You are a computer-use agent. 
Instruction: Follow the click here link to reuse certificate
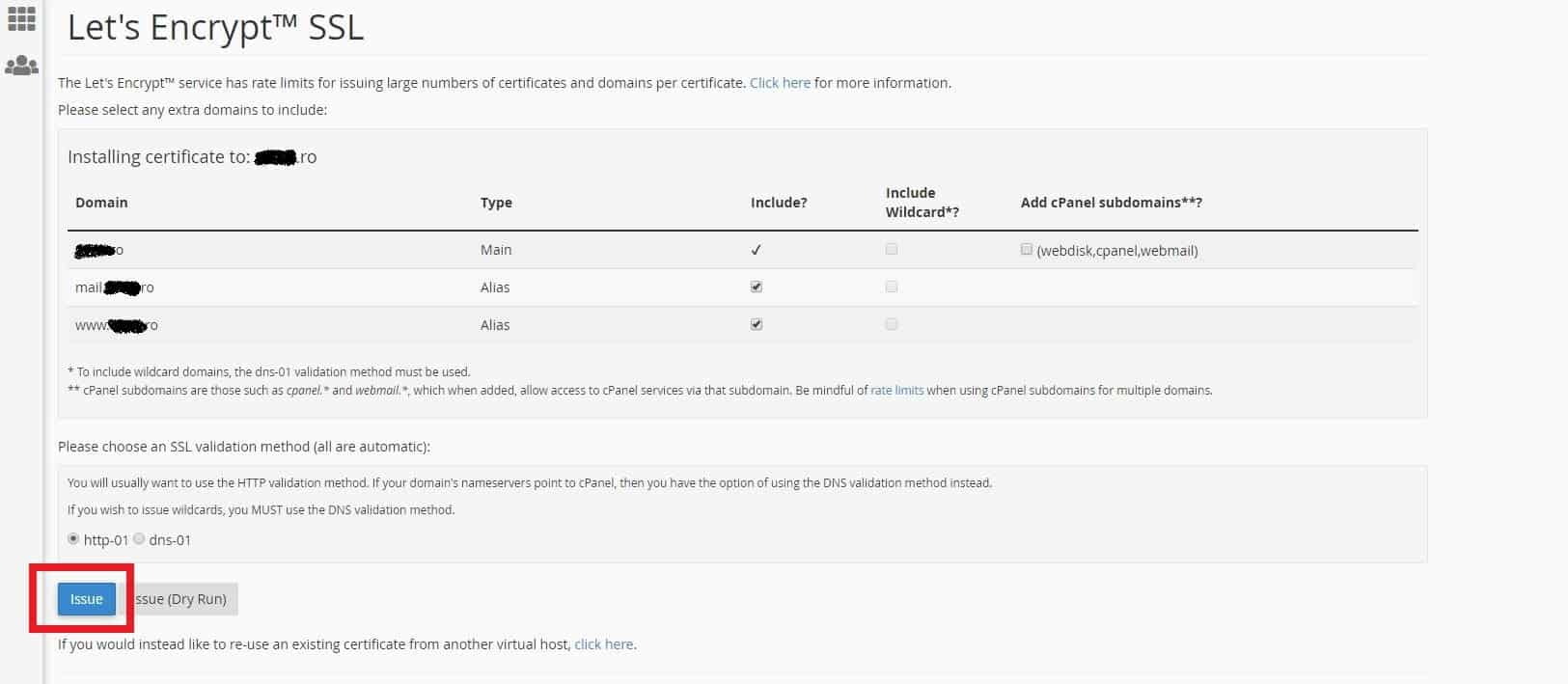604,644
